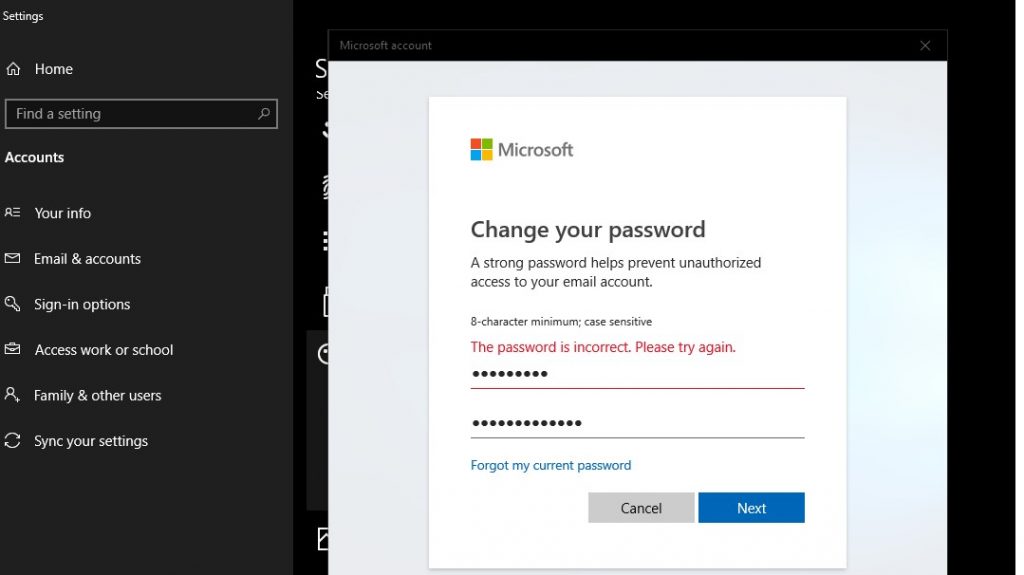Click the Access work or school briefcase icon
Viewport: 1024px width, 575px height.
pos(13,350)
